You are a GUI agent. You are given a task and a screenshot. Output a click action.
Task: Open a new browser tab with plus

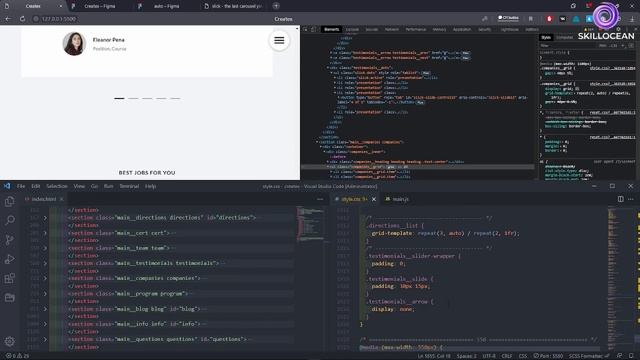click(276, 6)
